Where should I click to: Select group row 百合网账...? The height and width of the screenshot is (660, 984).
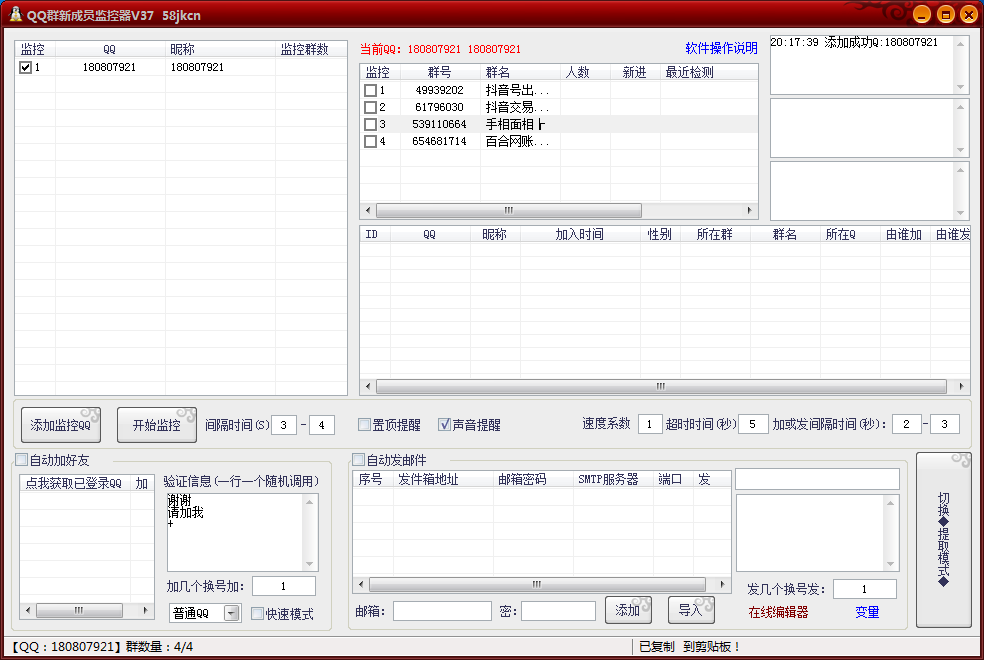[559, 141]
